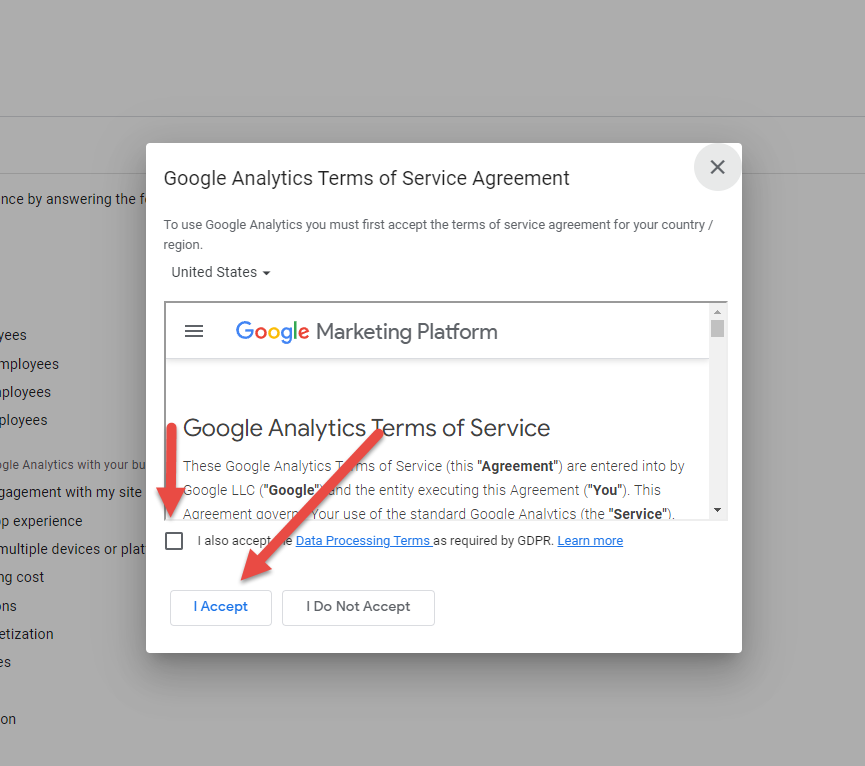Screen dimensions: 865x766
Task: Click the terms scrollbar thumb
Action: 717,329
